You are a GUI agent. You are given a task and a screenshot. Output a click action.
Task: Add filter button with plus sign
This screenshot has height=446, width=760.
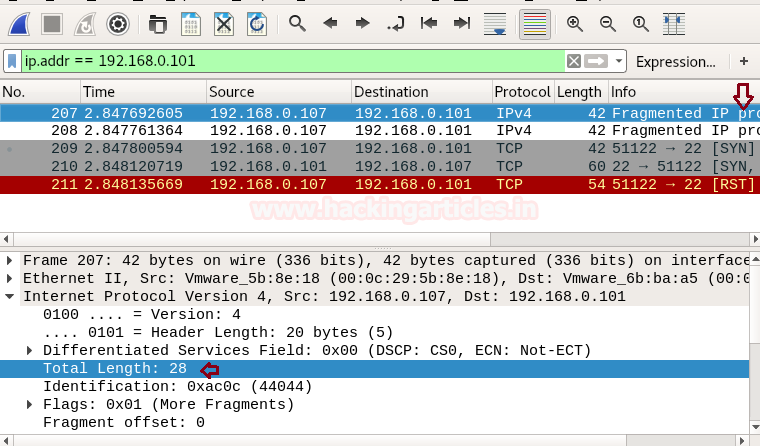click(x=744, y=61)
